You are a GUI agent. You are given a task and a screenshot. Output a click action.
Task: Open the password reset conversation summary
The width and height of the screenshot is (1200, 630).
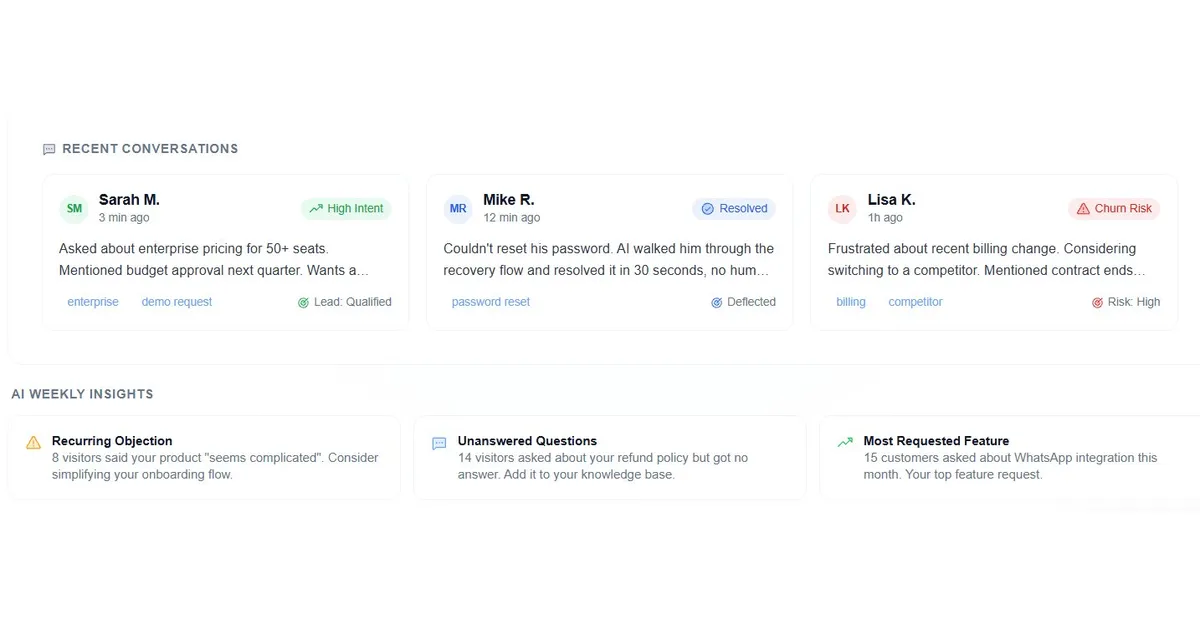coord(608,259)
